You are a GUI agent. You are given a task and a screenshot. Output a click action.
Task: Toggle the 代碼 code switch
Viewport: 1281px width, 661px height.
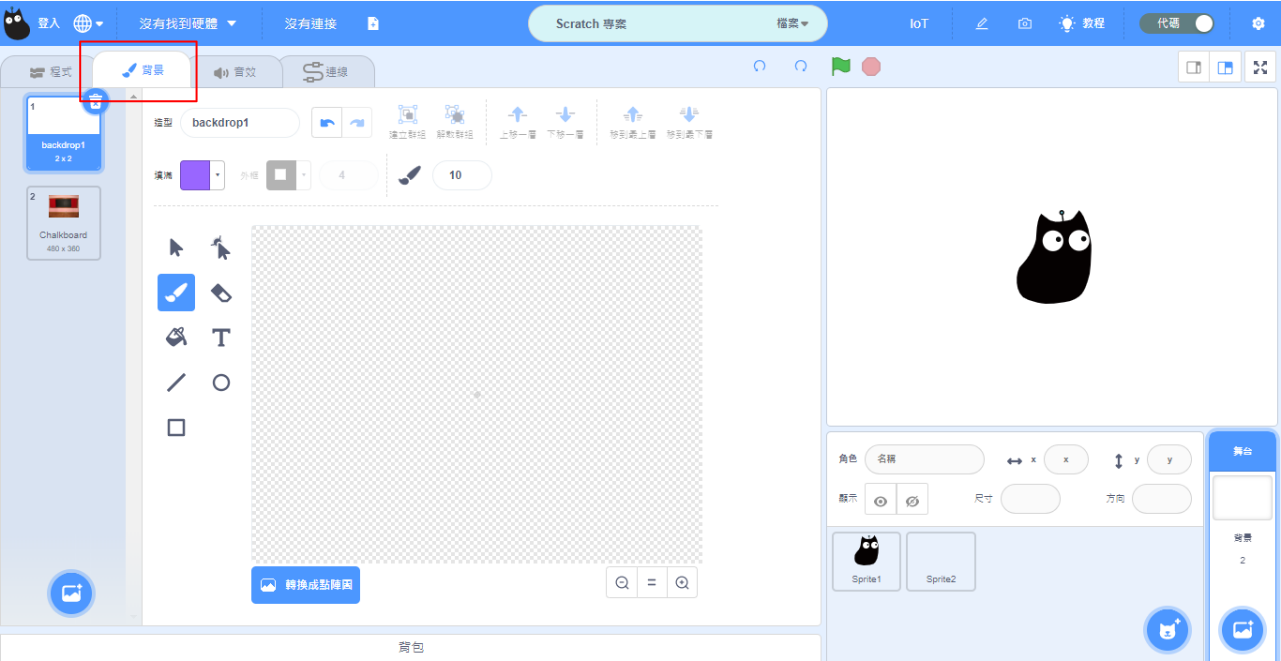(x=1177, y=23)
